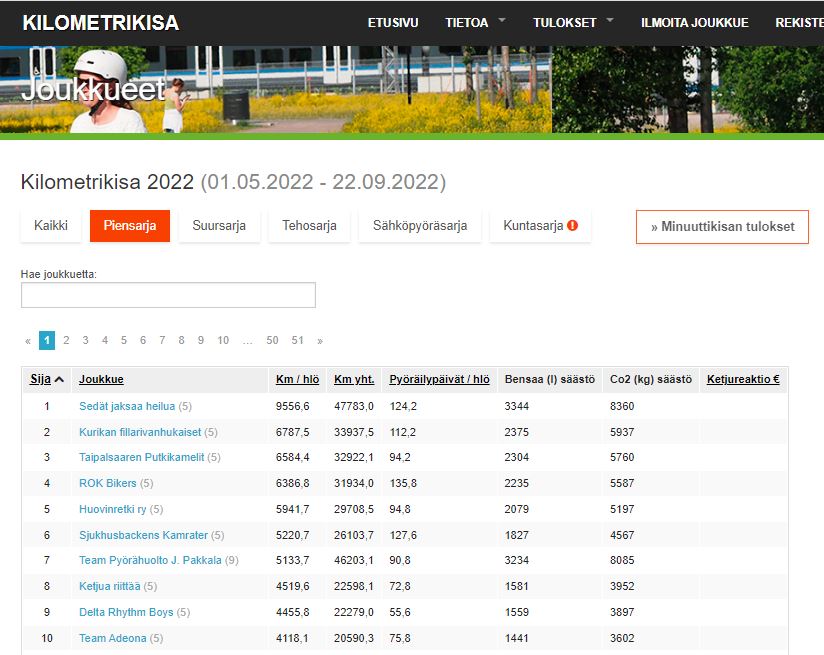
Task: Switch to the Tehosarja tab
Action: coord(309,226)
